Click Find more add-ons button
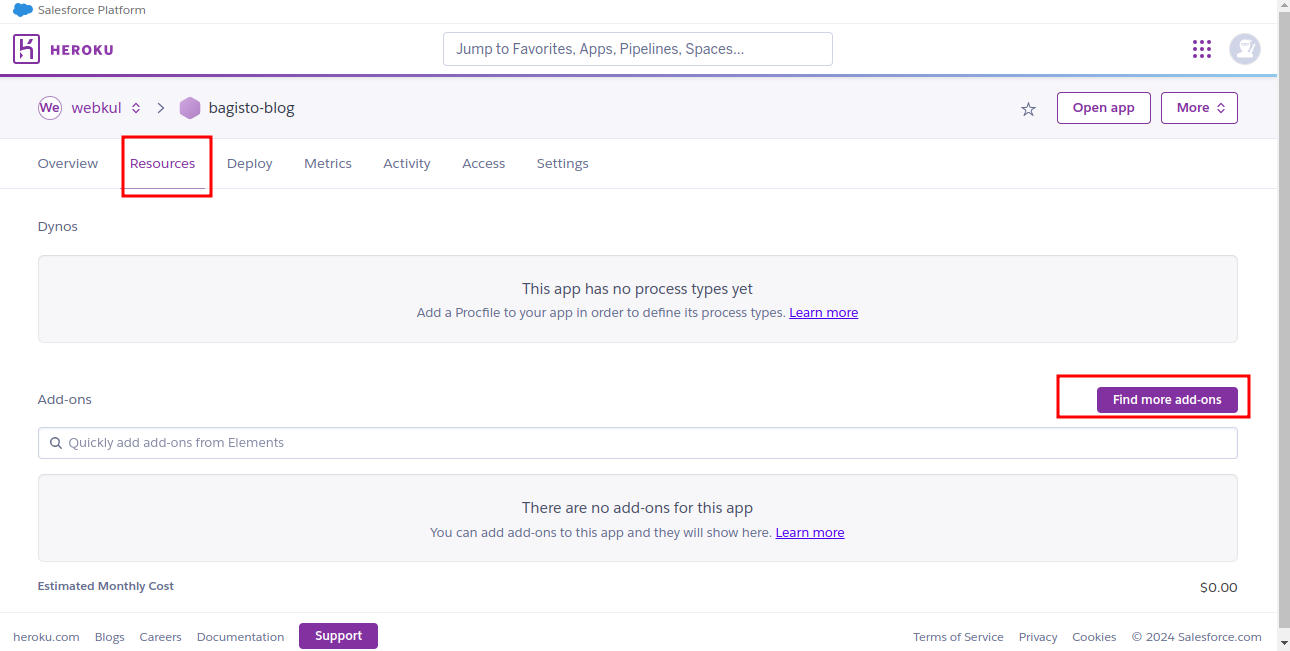 1167,400
